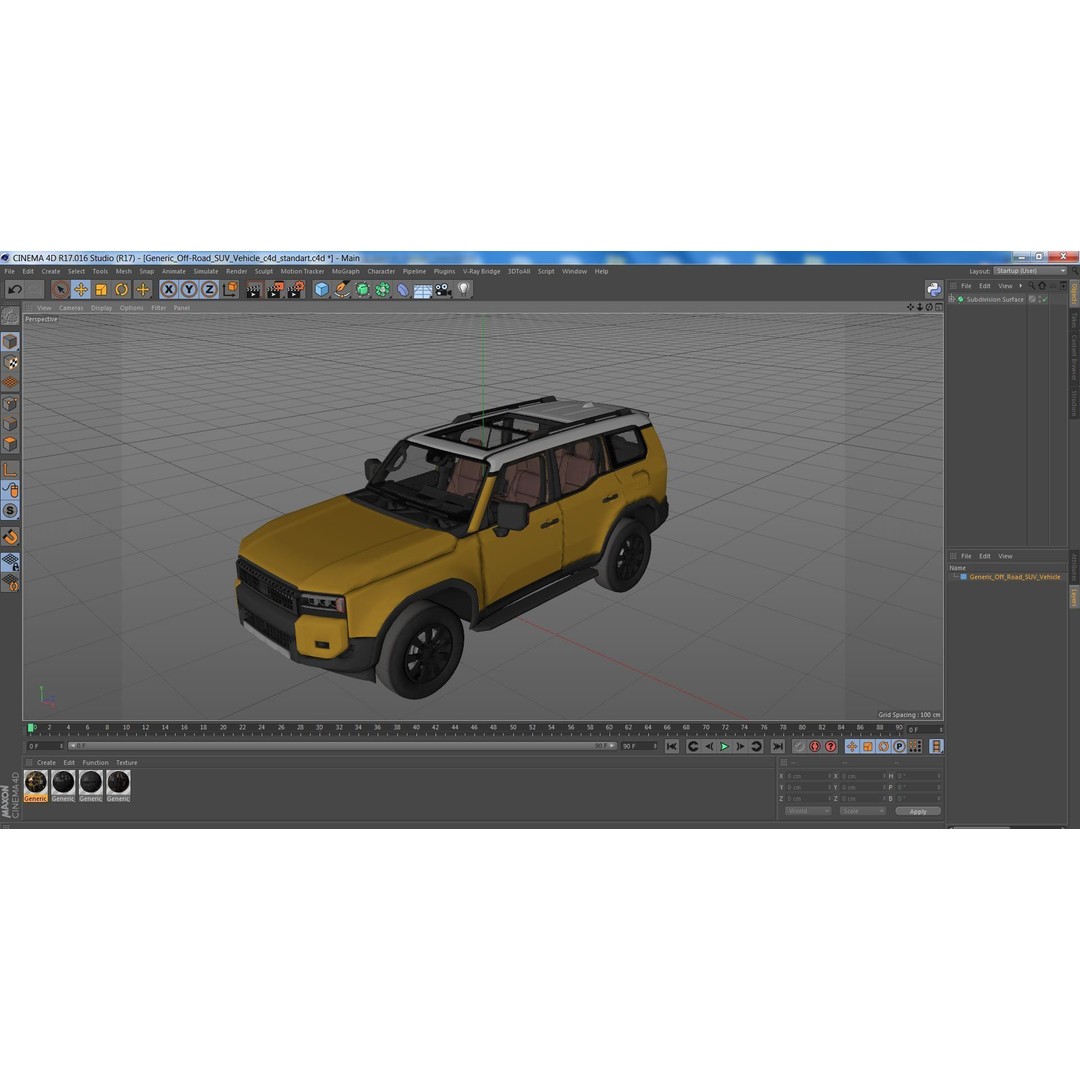This screenshot has height=1080, width=1080.
Task: Open the viewport Cameras menu
Action: coord(71,308)
